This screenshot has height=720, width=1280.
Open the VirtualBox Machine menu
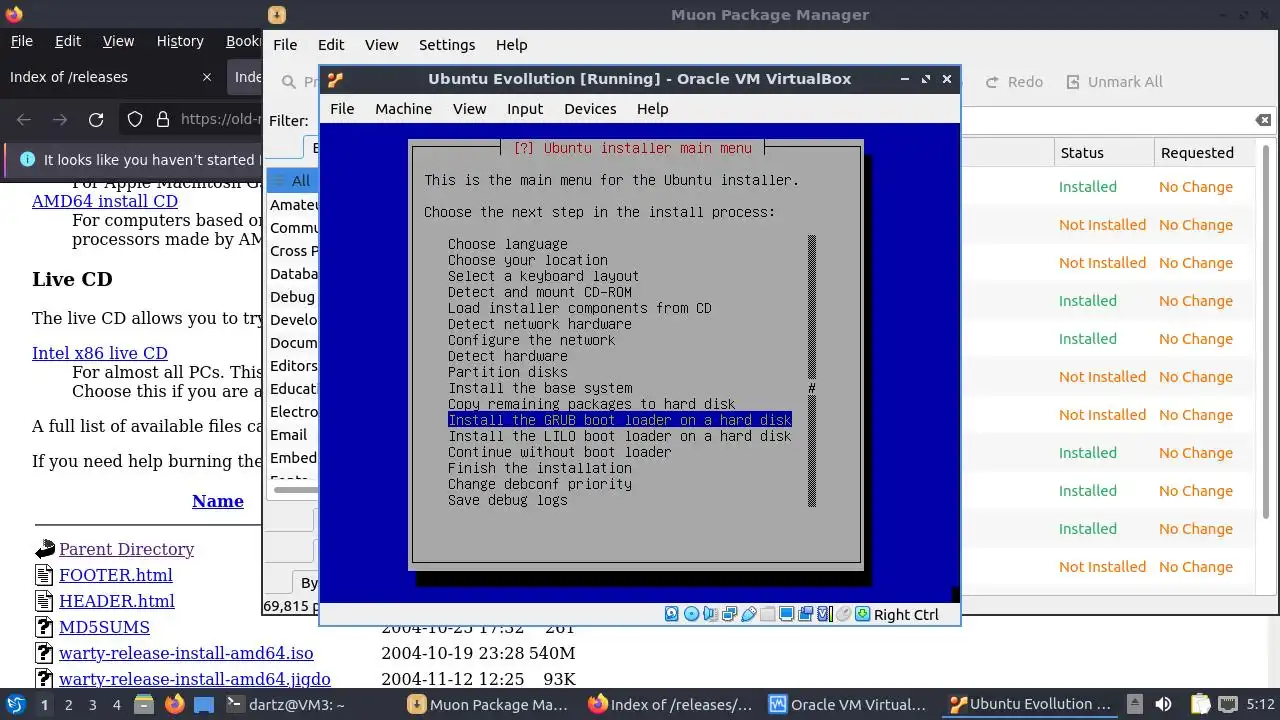coord(403,108)
